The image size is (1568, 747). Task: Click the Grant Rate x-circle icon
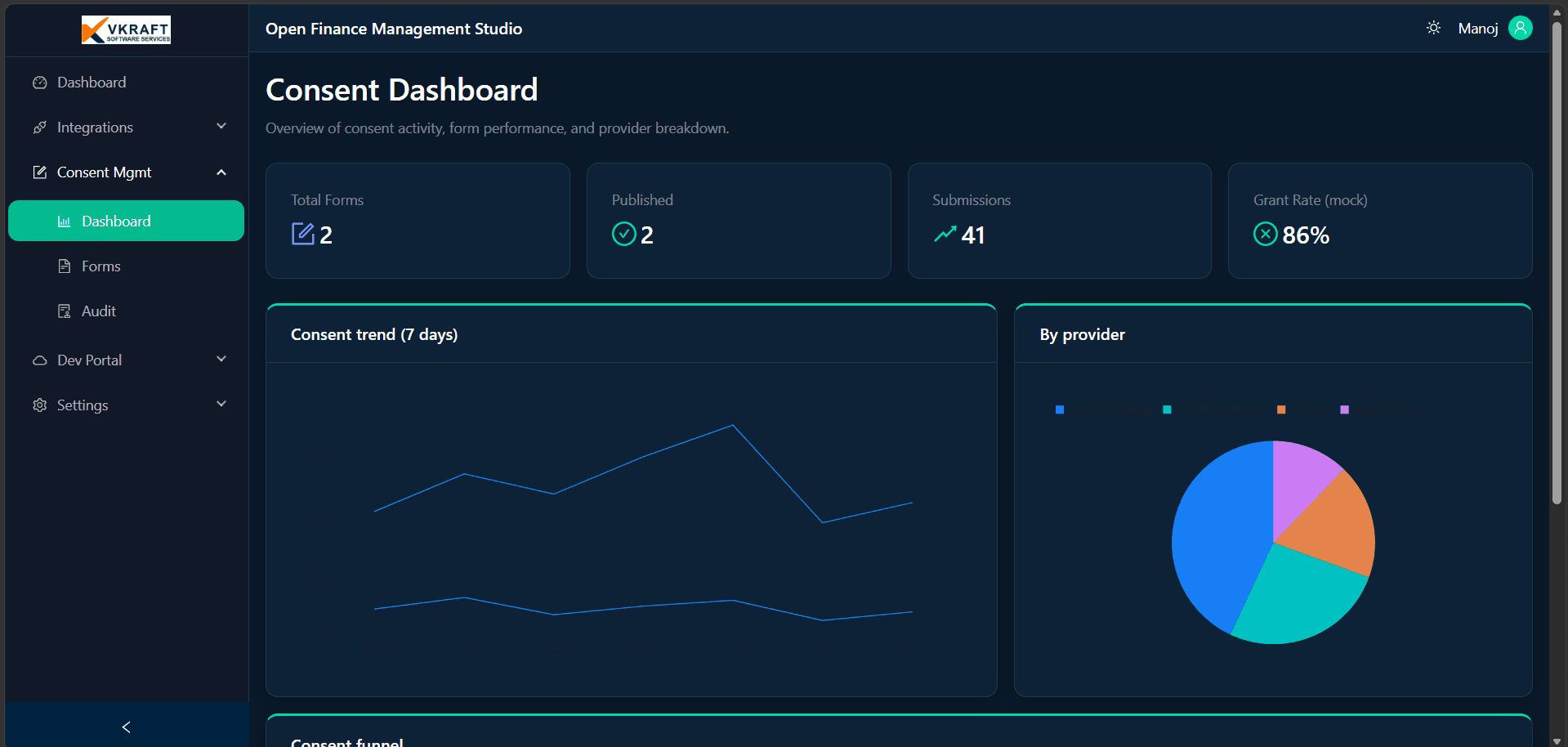tap(1266, 234)
